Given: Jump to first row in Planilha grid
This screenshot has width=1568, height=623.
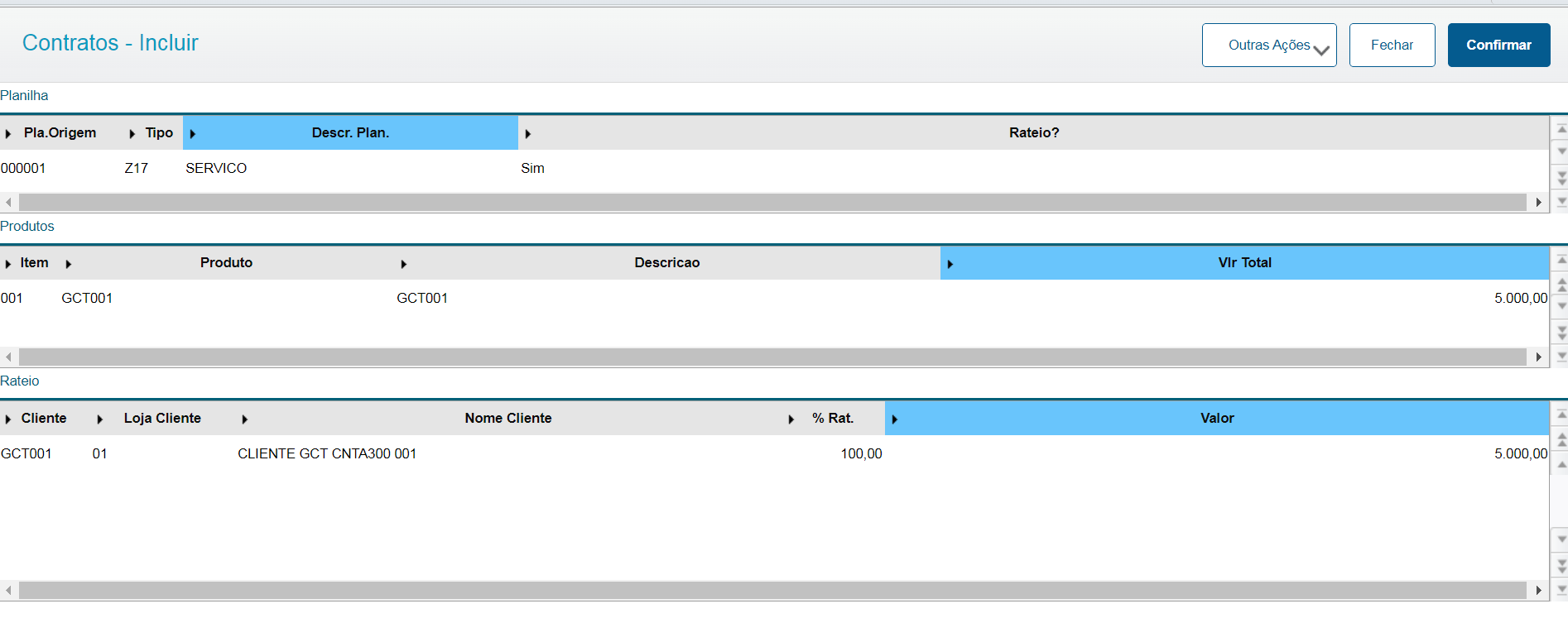Looking at the screenshot, I should 1561,130.
